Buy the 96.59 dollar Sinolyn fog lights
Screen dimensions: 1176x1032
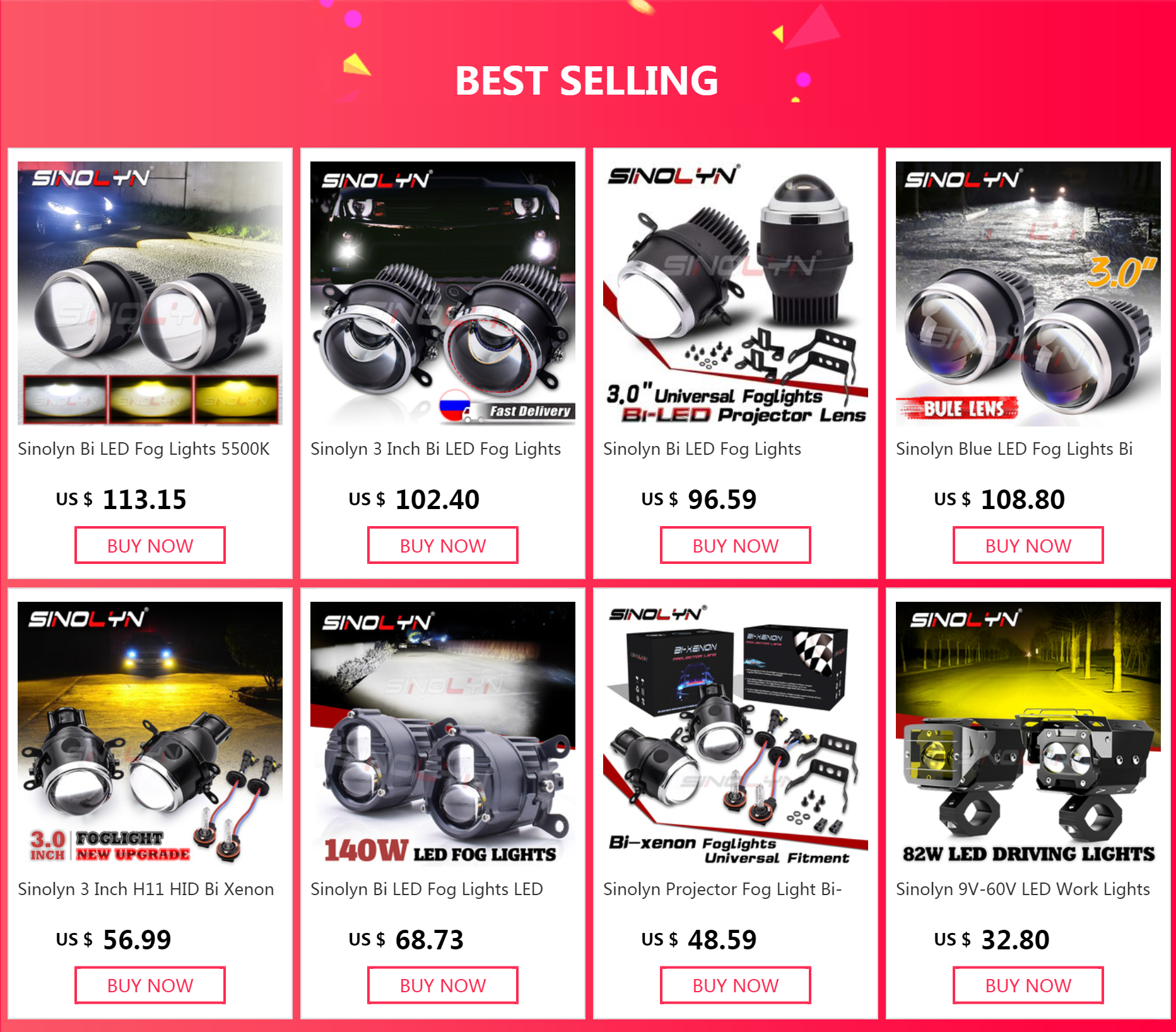pos(736,545)
